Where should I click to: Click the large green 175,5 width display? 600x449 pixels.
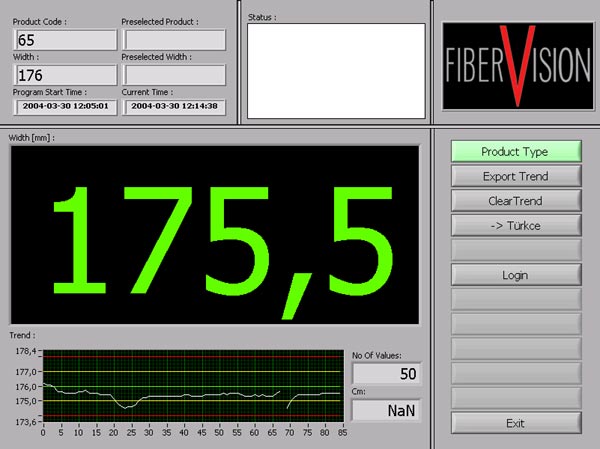coord(215,234)
